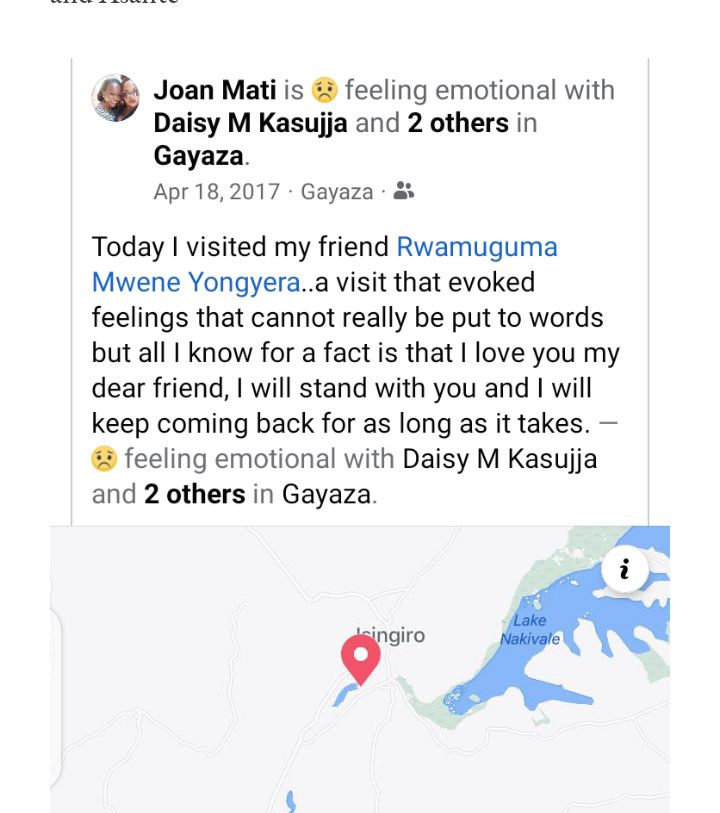Click the Lake Nakivale label on map

pyautogui.click(x=530, y=630)
